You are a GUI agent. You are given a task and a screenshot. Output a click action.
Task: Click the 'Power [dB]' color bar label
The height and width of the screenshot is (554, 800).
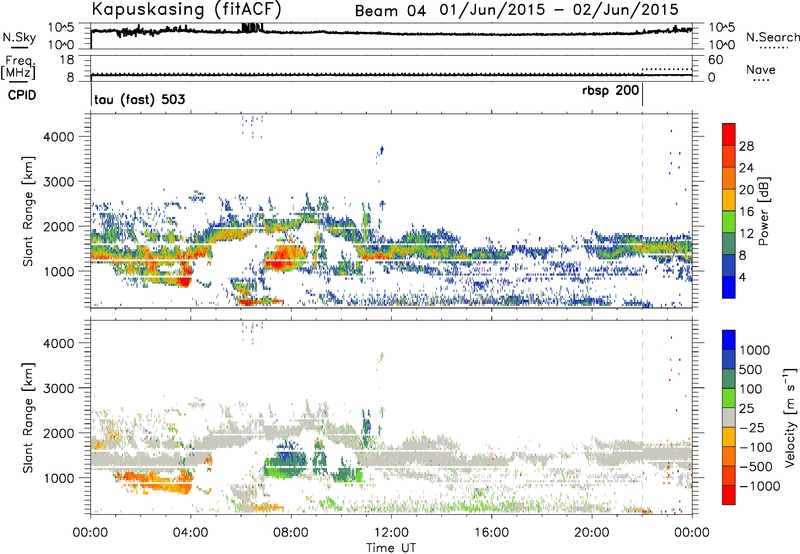(763, 211)
